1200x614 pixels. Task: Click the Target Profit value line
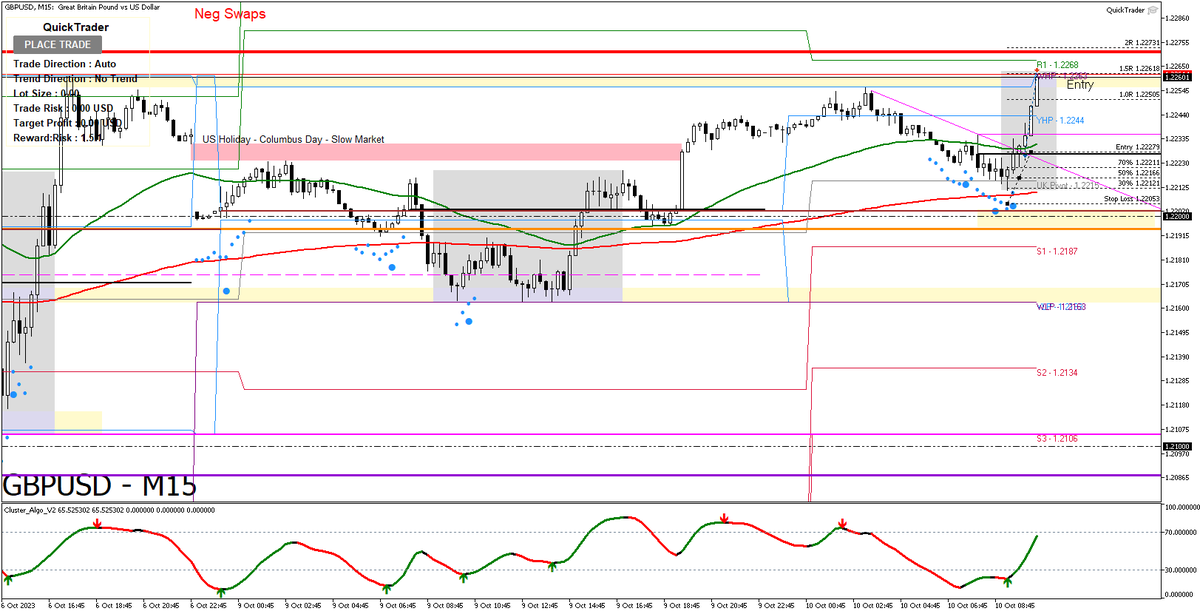click(66, 123)
